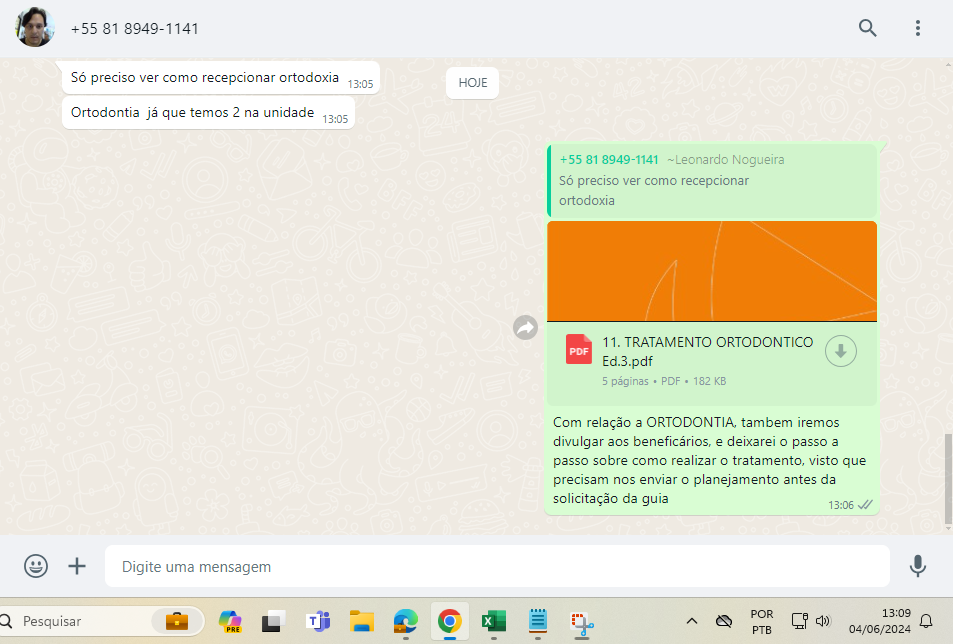
Task: Click the red PDF file icon
Action: tap(579, 349)
